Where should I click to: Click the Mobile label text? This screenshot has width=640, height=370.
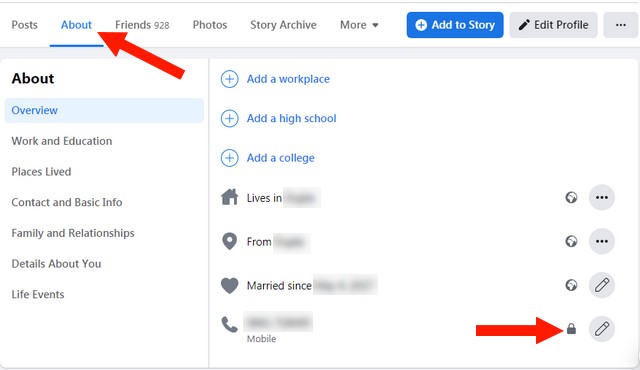coord(261,339)
